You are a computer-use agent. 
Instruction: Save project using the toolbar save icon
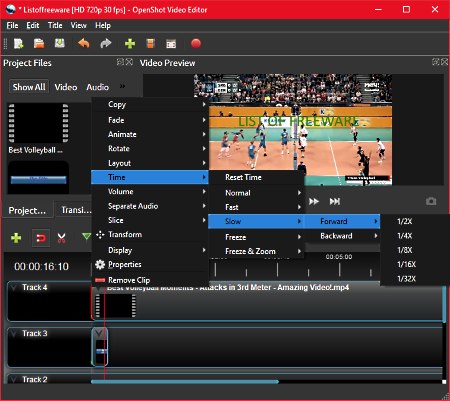point(60,44)
